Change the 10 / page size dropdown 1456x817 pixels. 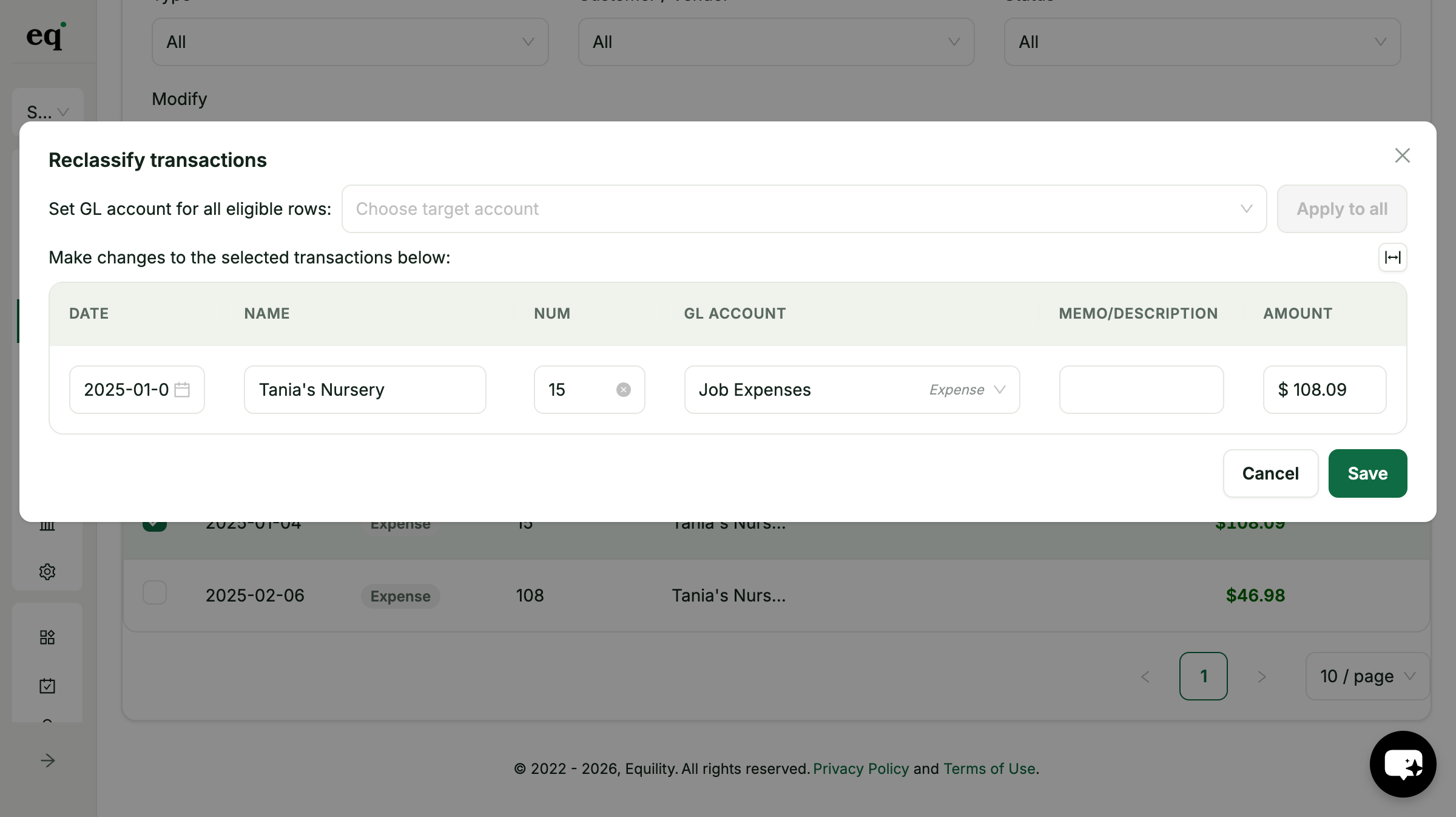pos(1367,676)
